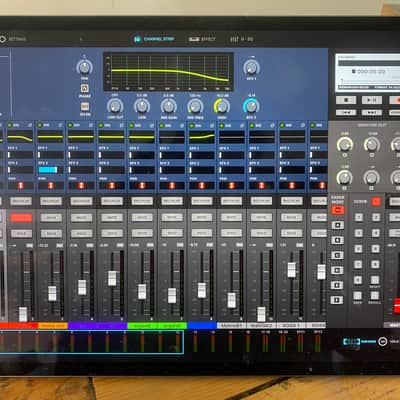Click the second monitor out knob labeled B
This screenshot has width=400, height=400.
[x=371, y=144]
